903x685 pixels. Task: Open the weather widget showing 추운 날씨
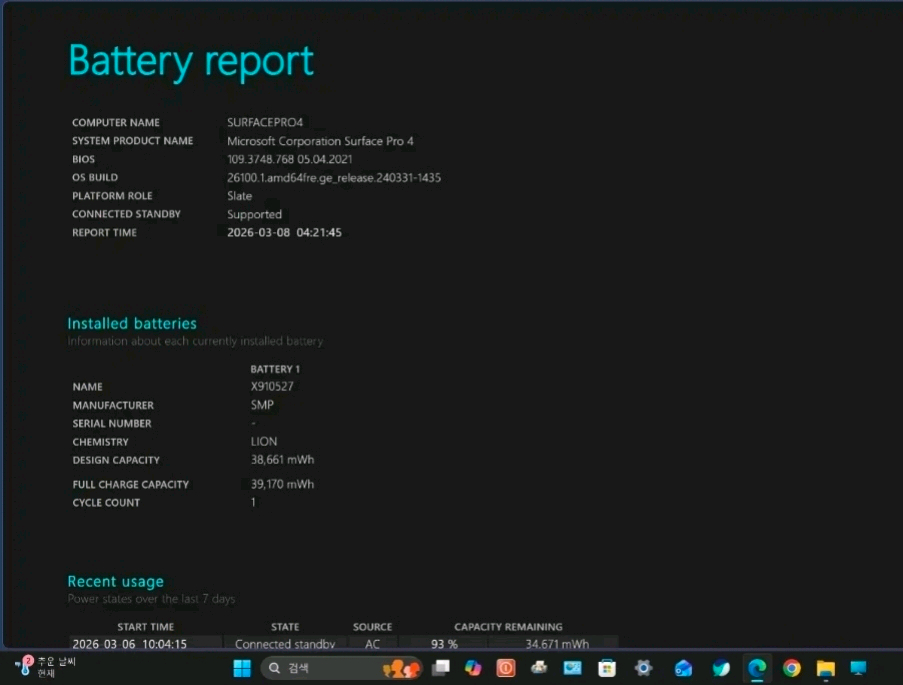[x=40, y=667]
